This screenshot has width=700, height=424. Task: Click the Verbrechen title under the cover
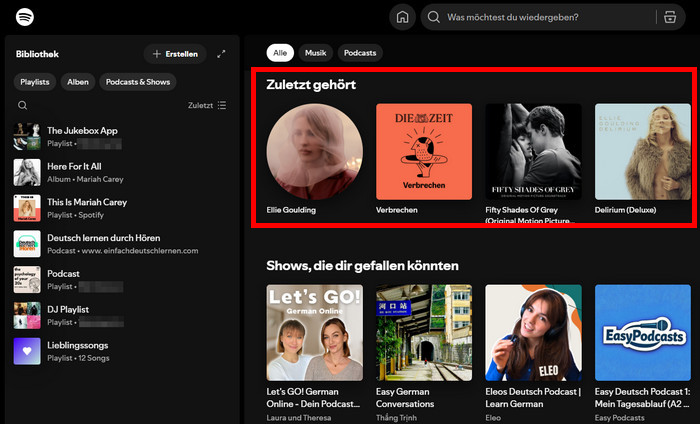[x=396, y=210]
